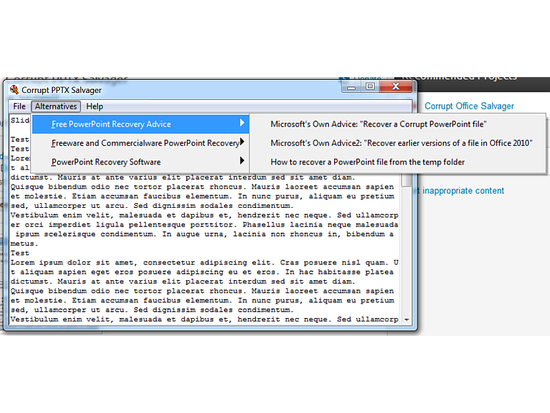Select Freeware and Commercialware PowerPoint Recovery item
The width and height of the screenshot is (550, 413).
point(141,143)
